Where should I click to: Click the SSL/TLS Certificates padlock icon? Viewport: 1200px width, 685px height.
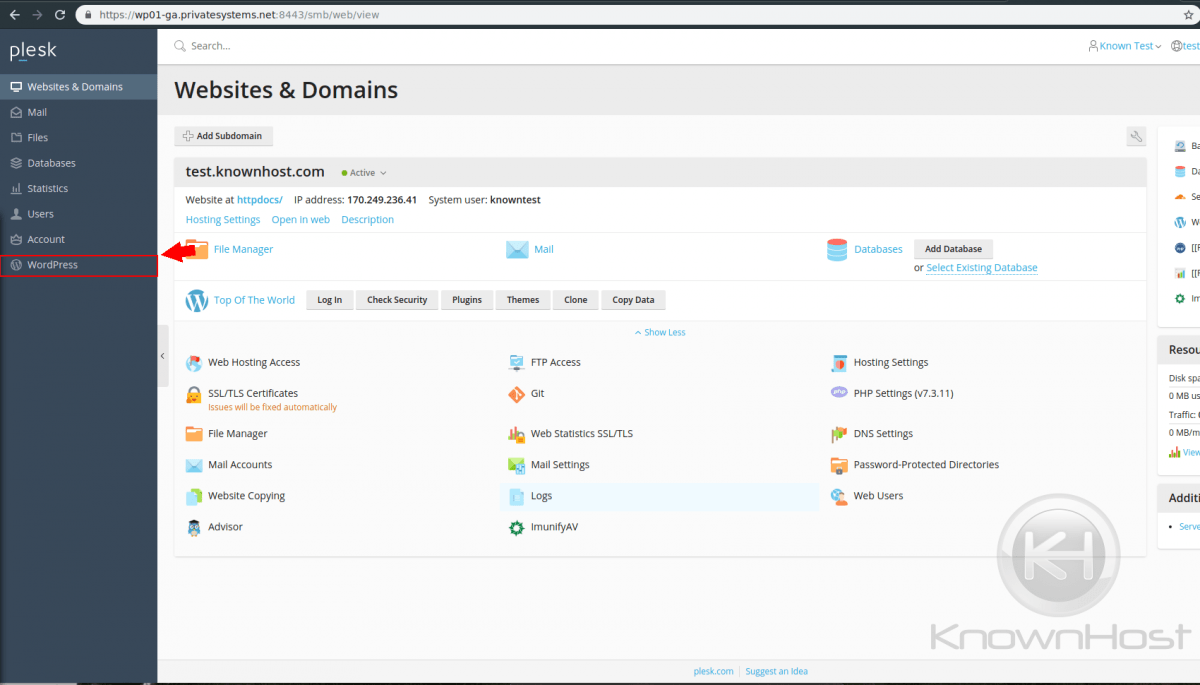point(193,394)
